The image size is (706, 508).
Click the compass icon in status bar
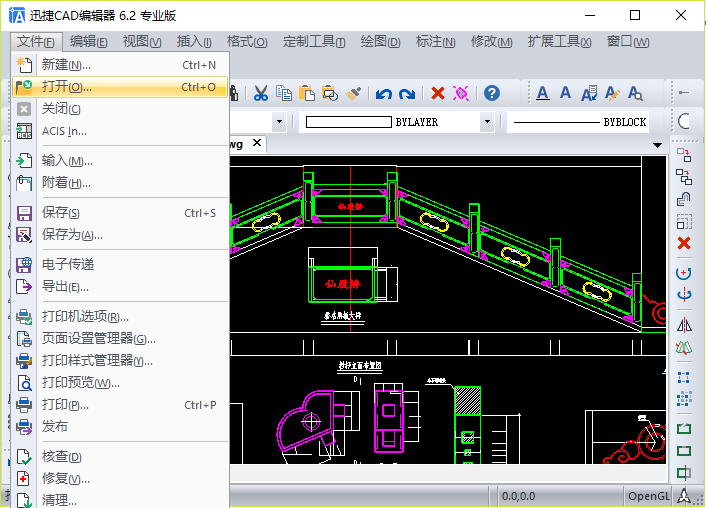click(684, 496)
